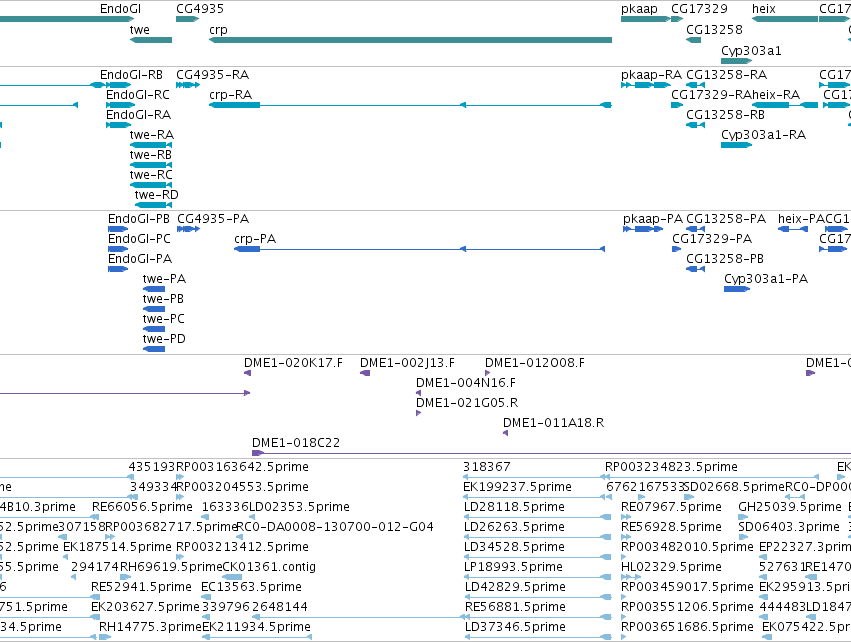Select transcript heix-RA
This screenshot has height=642, width=851.
point(776,94)
